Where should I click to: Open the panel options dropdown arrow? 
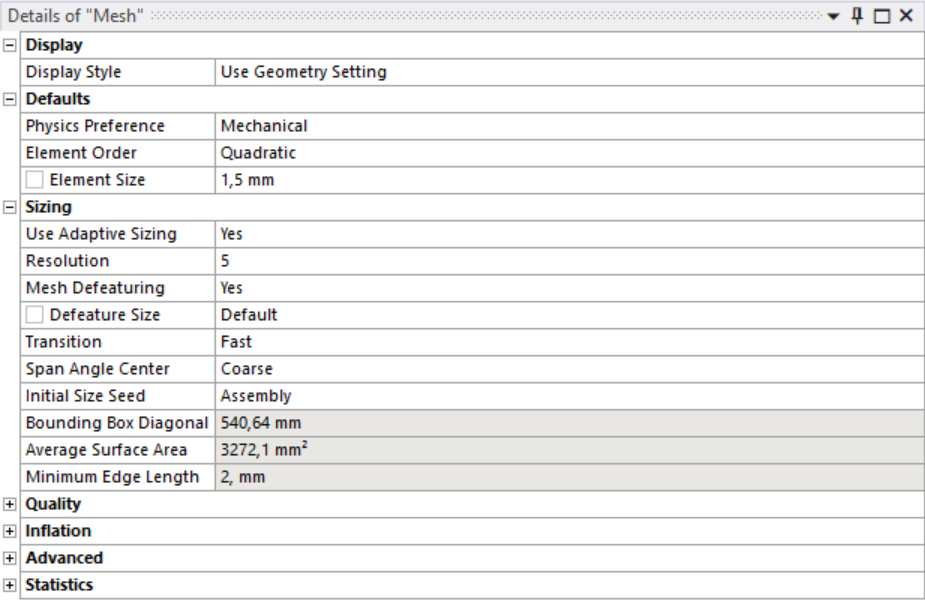pyautogui.click(x=835, y=15)
